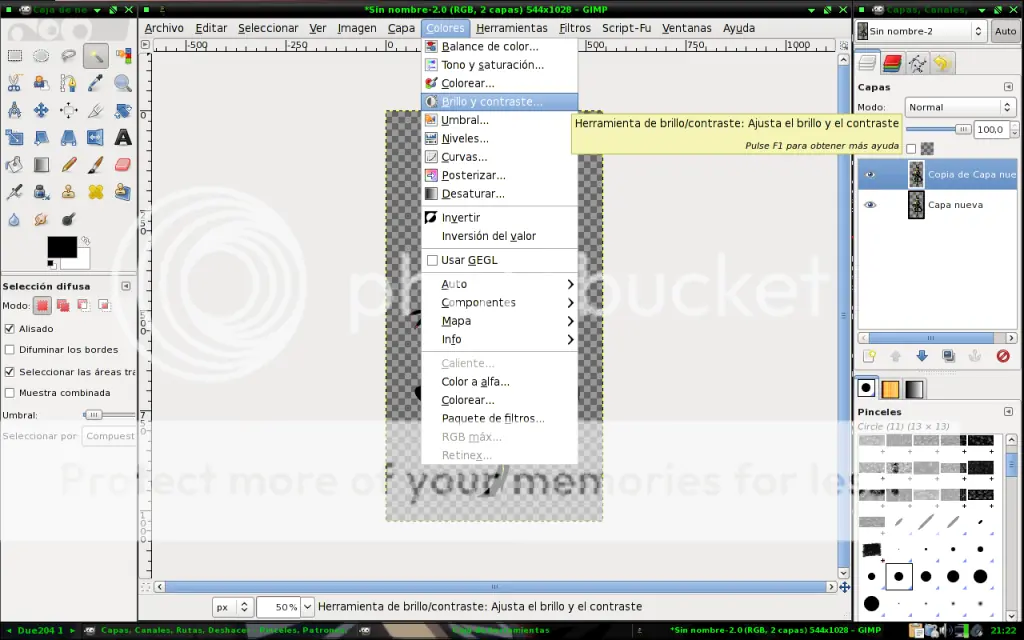The height and width of the screenshot is (640, 1024).
Task: Open the layer Modo Normal dropdown
Action: [959, 107]
